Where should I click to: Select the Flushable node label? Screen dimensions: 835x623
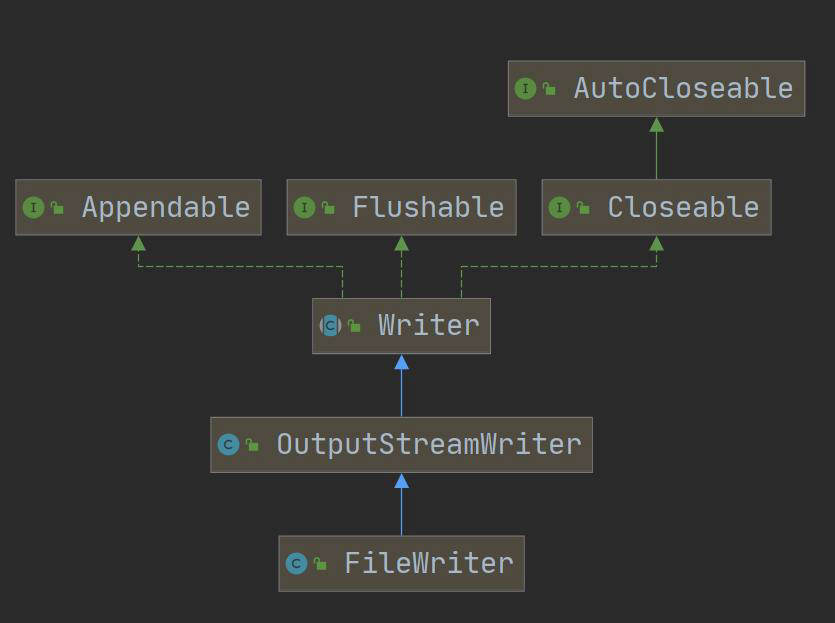coord(428,207)
